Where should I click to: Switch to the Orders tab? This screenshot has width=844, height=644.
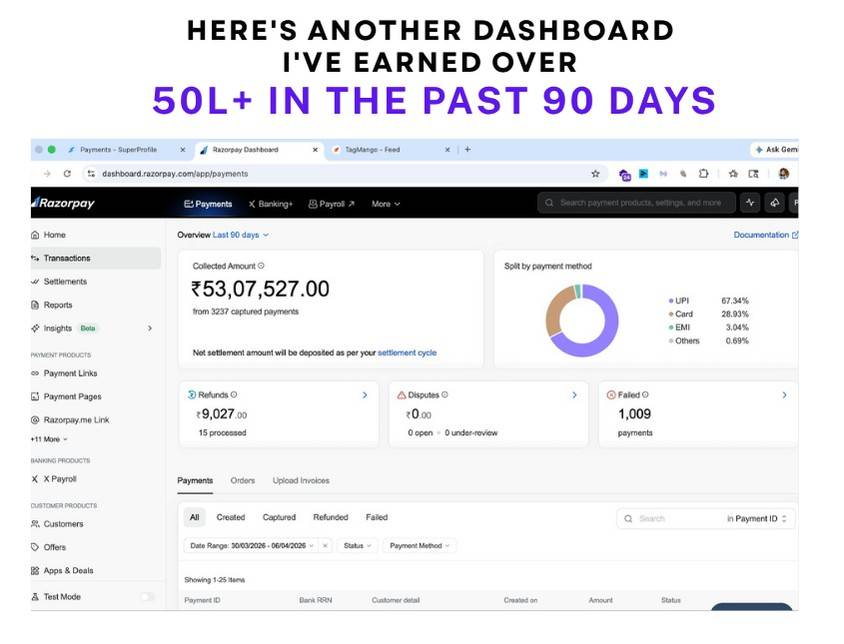243,480
